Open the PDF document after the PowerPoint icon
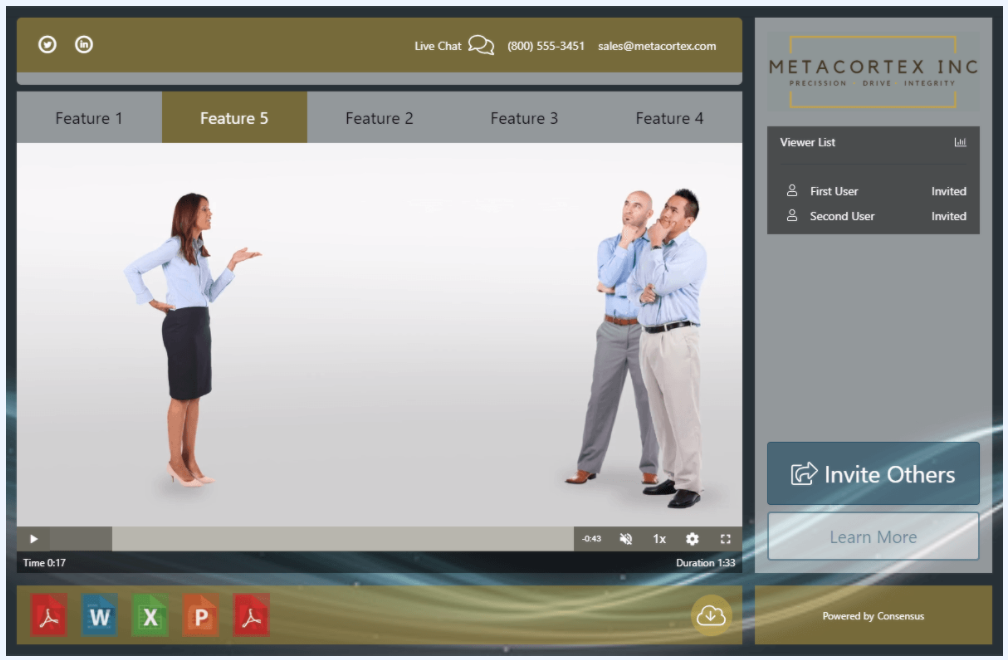 (251, 616)
